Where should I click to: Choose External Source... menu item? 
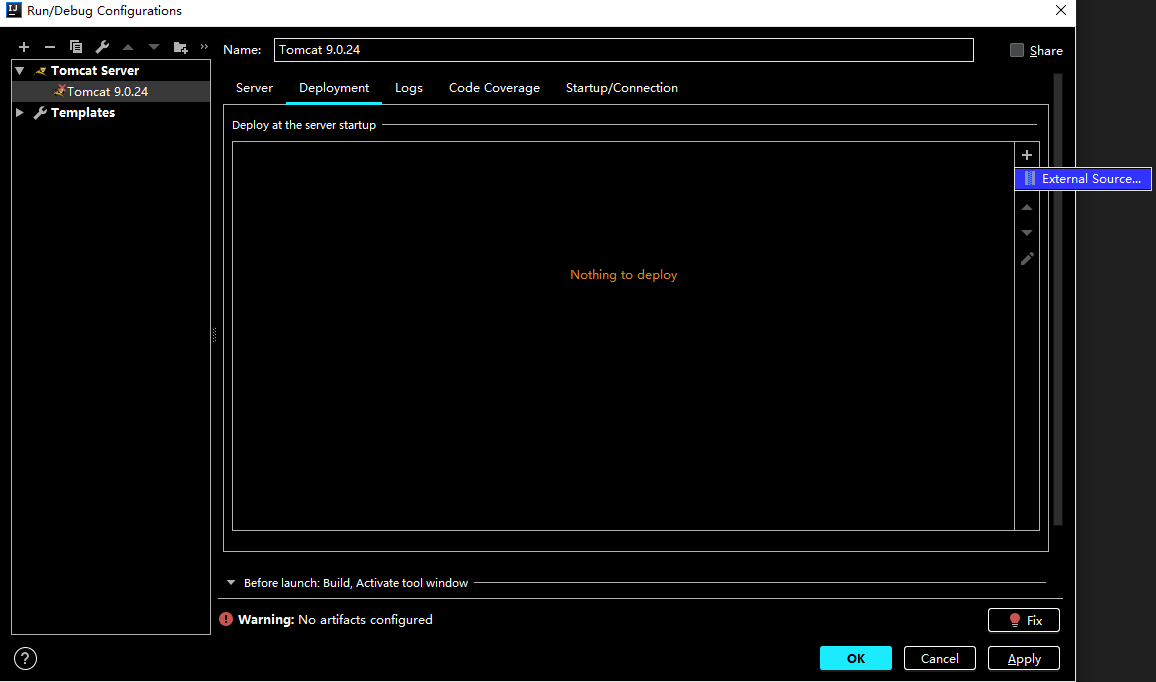[1083, 179]
